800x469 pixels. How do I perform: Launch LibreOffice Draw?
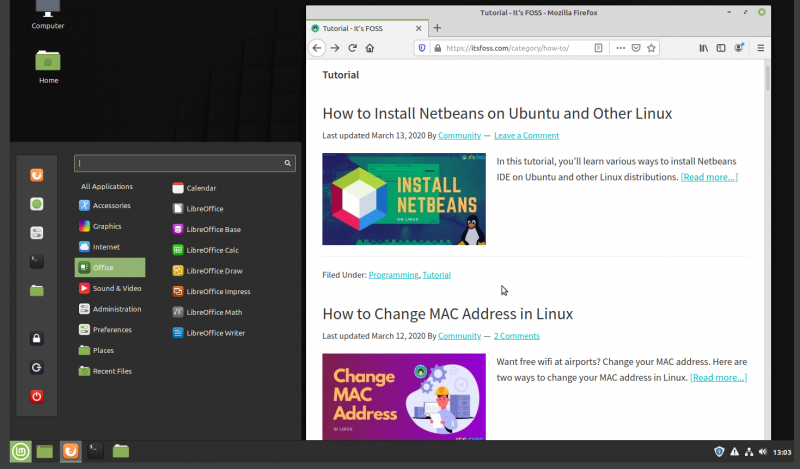pyautogui.click(x=207, y=271)
